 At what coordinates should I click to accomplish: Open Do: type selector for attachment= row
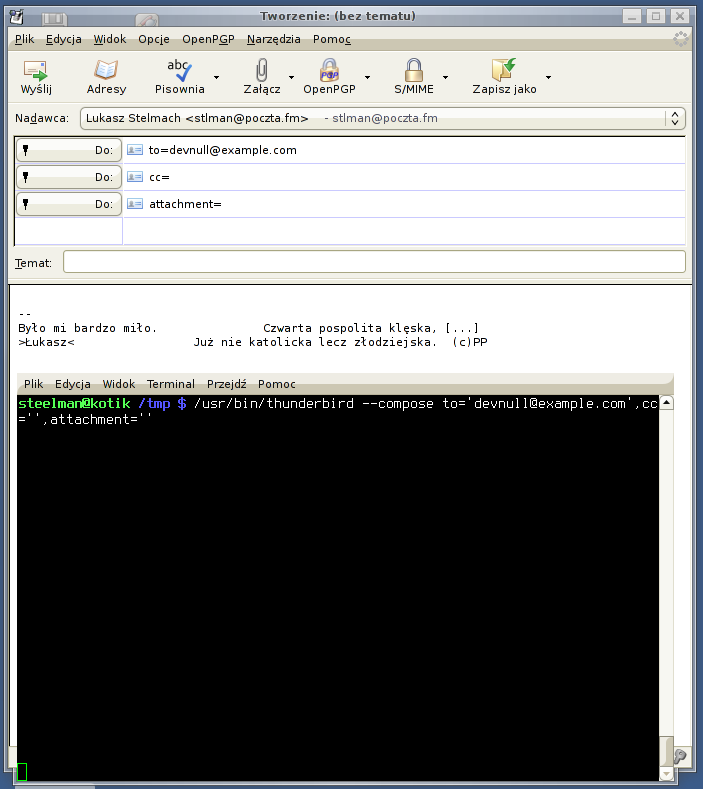(x=69, y=204)
